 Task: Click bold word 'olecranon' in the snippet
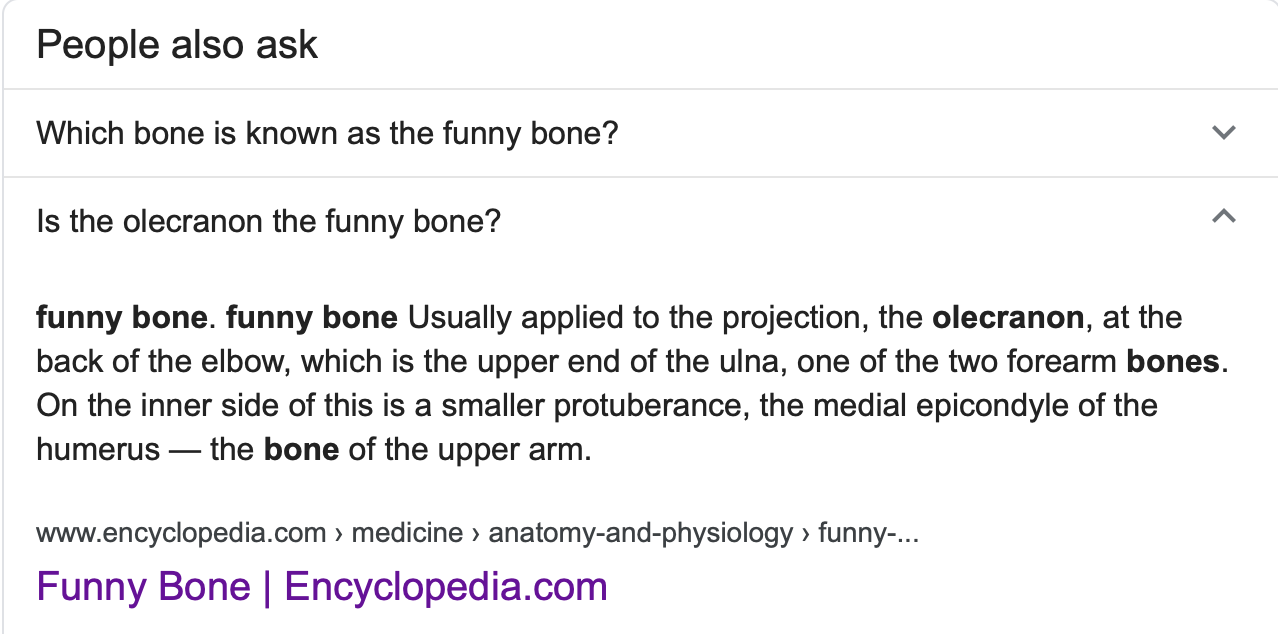click(x=1007, y=318)
